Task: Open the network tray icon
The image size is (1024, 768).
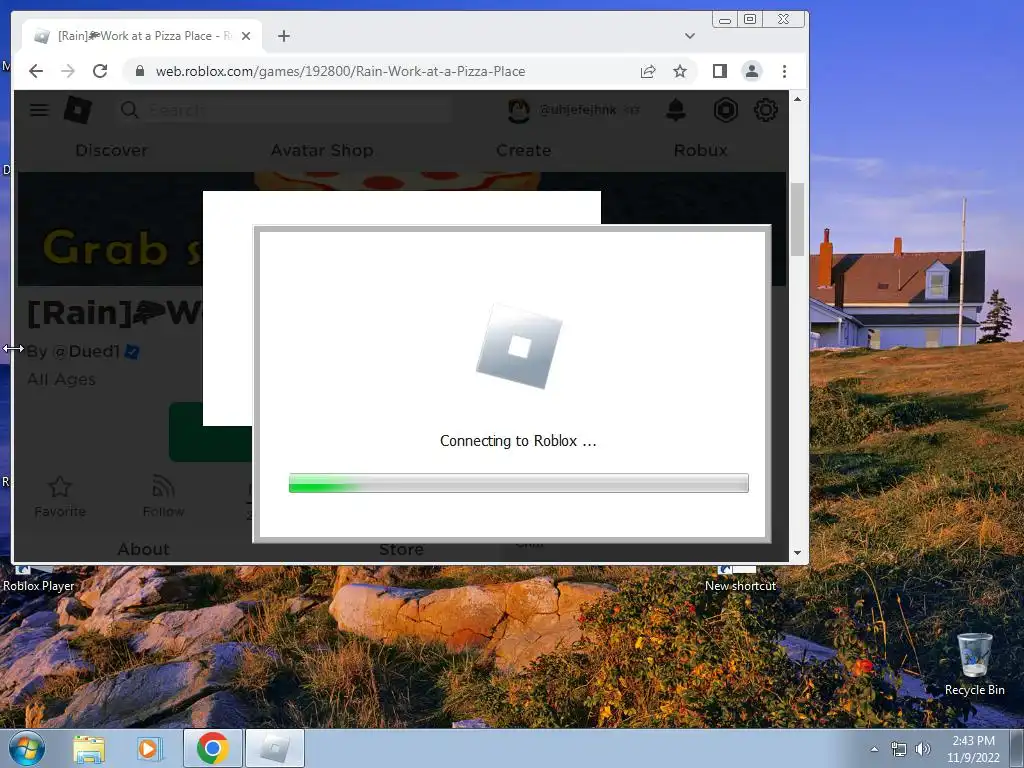Action: point(899,749)
